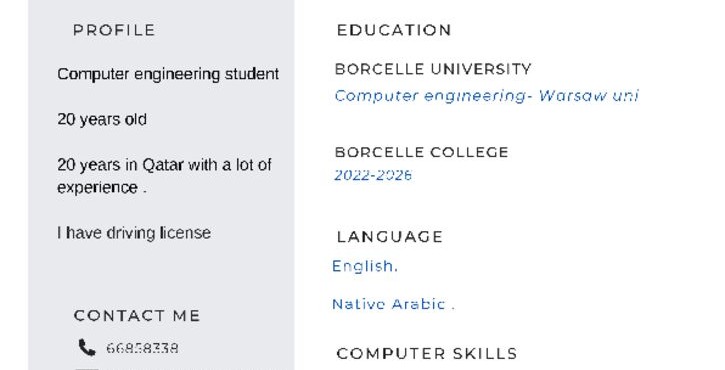Viewport: 725px width, 370px height.
Task: Click the word 'experience' in profile
Action: (97, 188)
